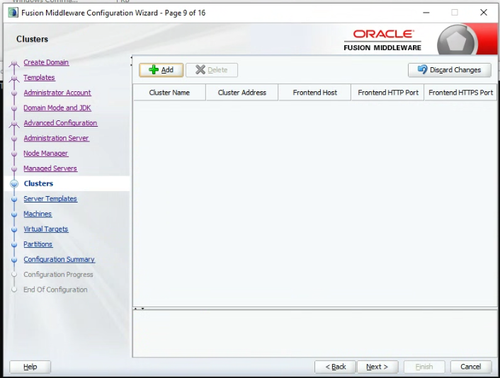Click the Discard Changes button
Viewport: 500px width, 378px height.
click(449, 70)
